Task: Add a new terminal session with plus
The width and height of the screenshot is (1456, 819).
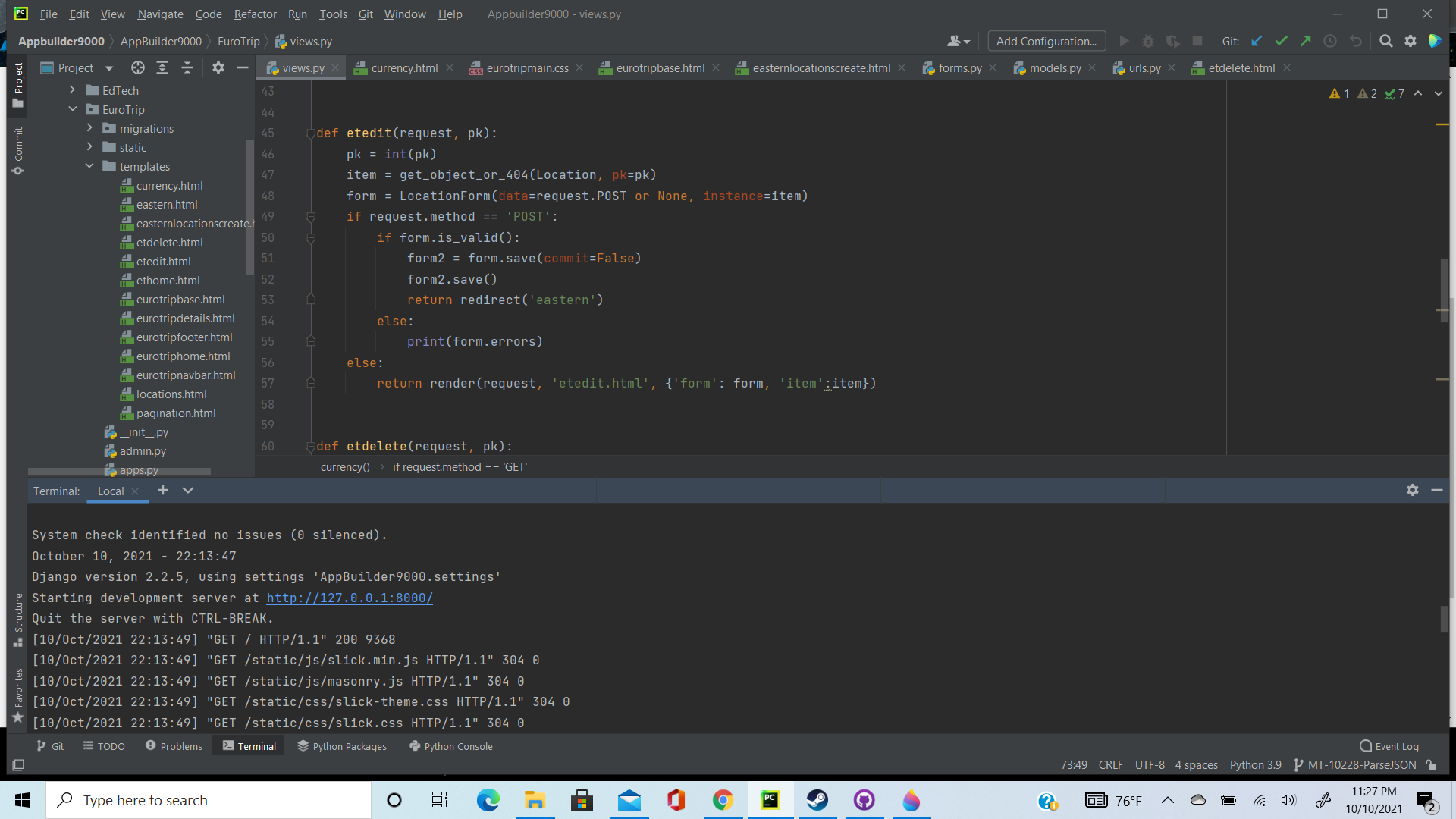Action: pyautogui.click(x=163, y=491)
